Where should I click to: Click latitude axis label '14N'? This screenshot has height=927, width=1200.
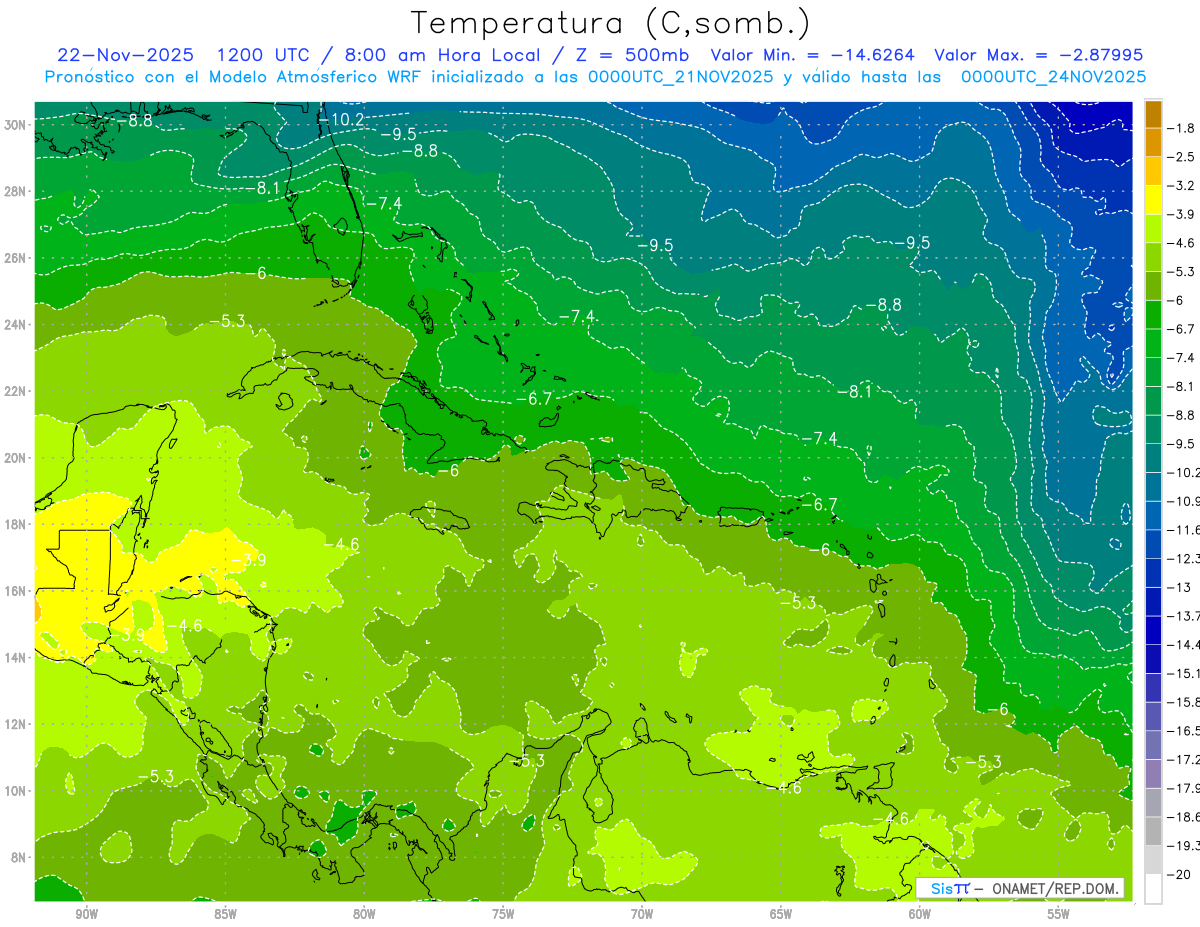16,657
